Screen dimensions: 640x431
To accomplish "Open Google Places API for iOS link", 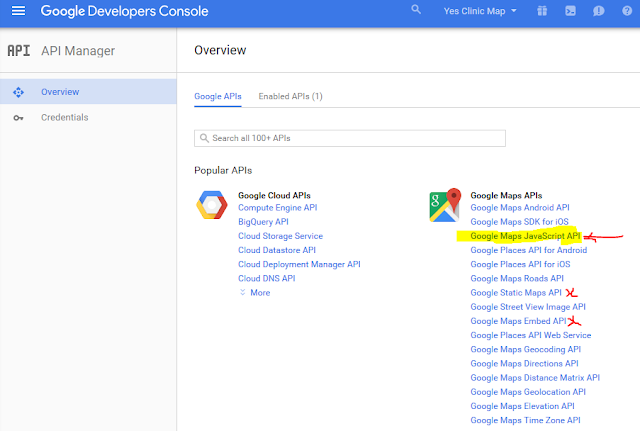I will point(520,264).
